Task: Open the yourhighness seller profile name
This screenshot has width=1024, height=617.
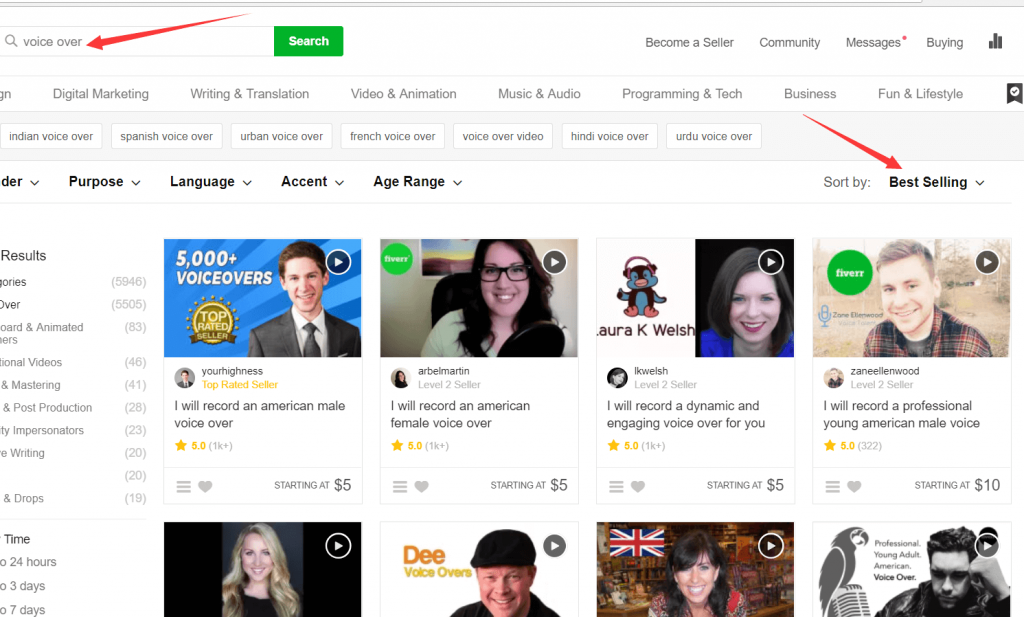Action: 232,371
